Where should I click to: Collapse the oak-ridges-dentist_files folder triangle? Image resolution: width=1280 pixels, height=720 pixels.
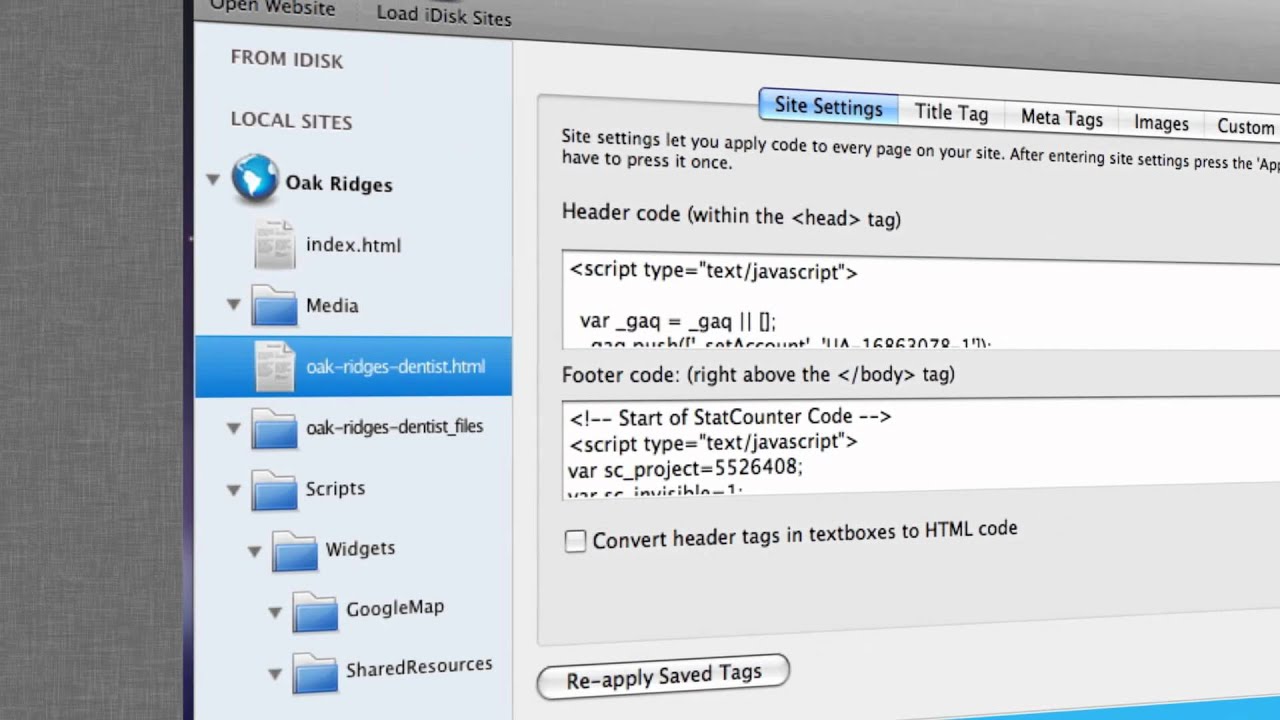(233, 428)
